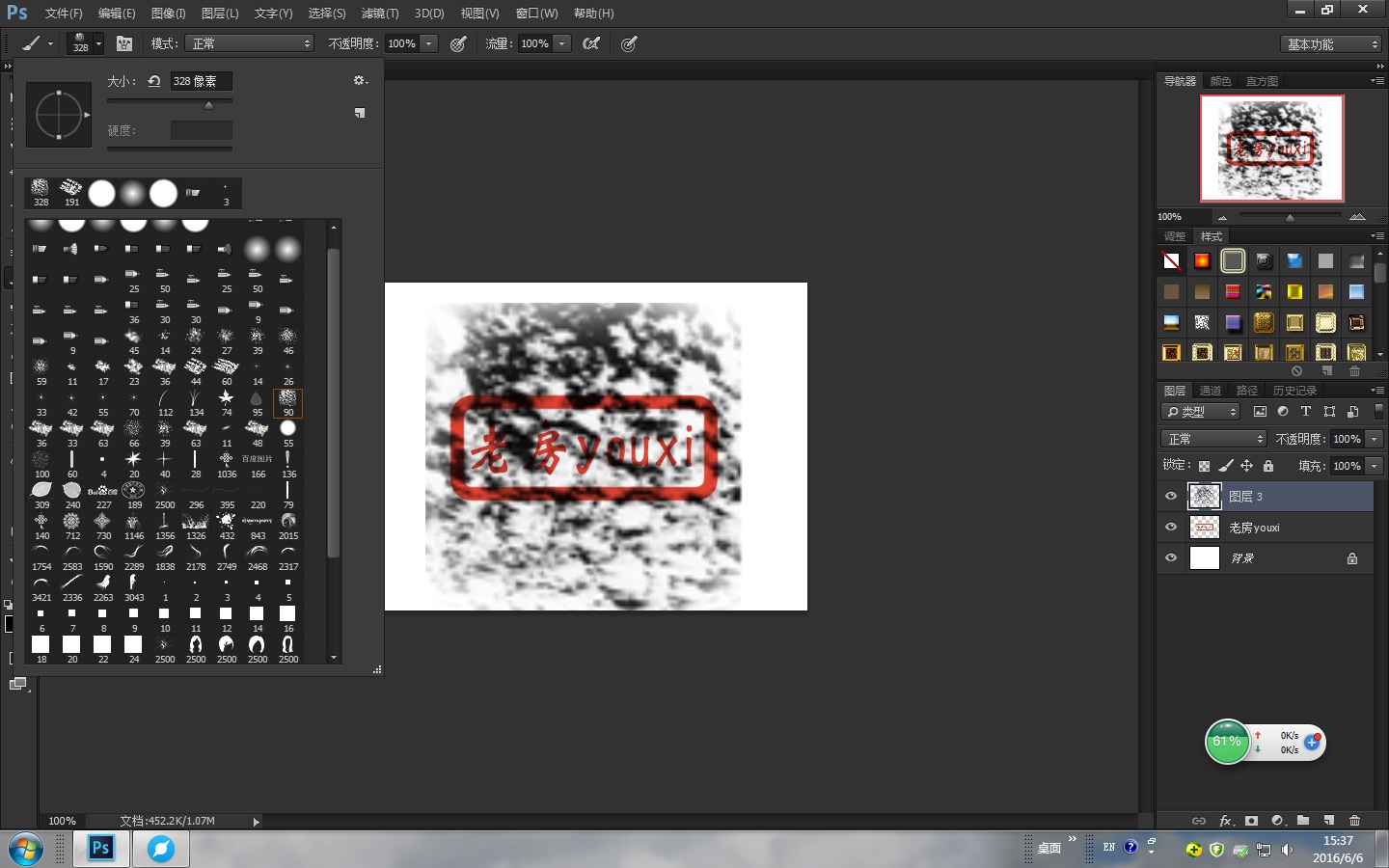Click the filter-by-text-layers T icon
The width and height of the screenshot is (1389, 868).
click(1306, 411)
